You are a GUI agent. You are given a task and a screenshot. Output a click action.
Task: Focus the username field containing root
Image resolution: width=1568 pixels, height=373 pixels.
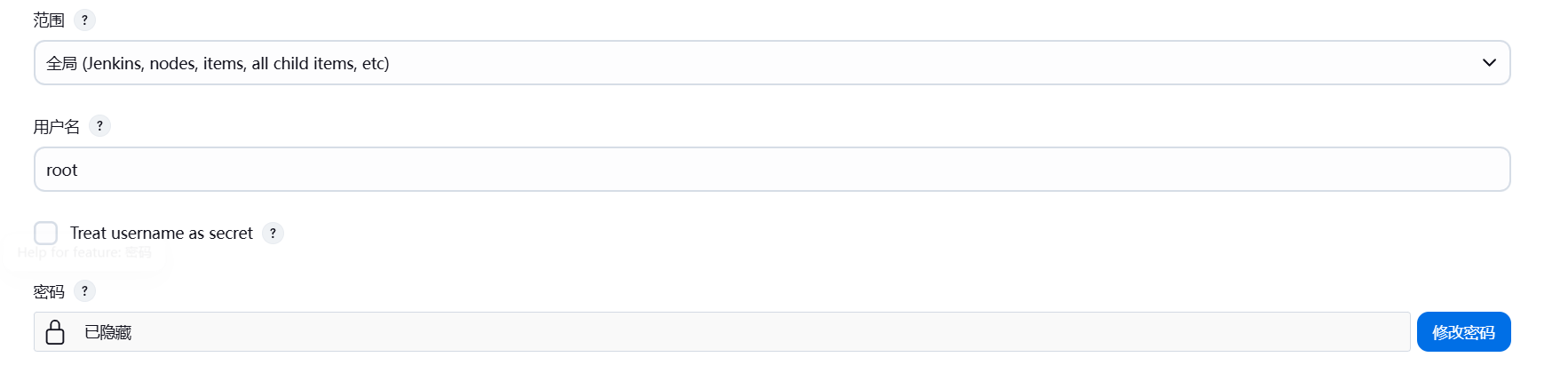click(x=772, y=170)
